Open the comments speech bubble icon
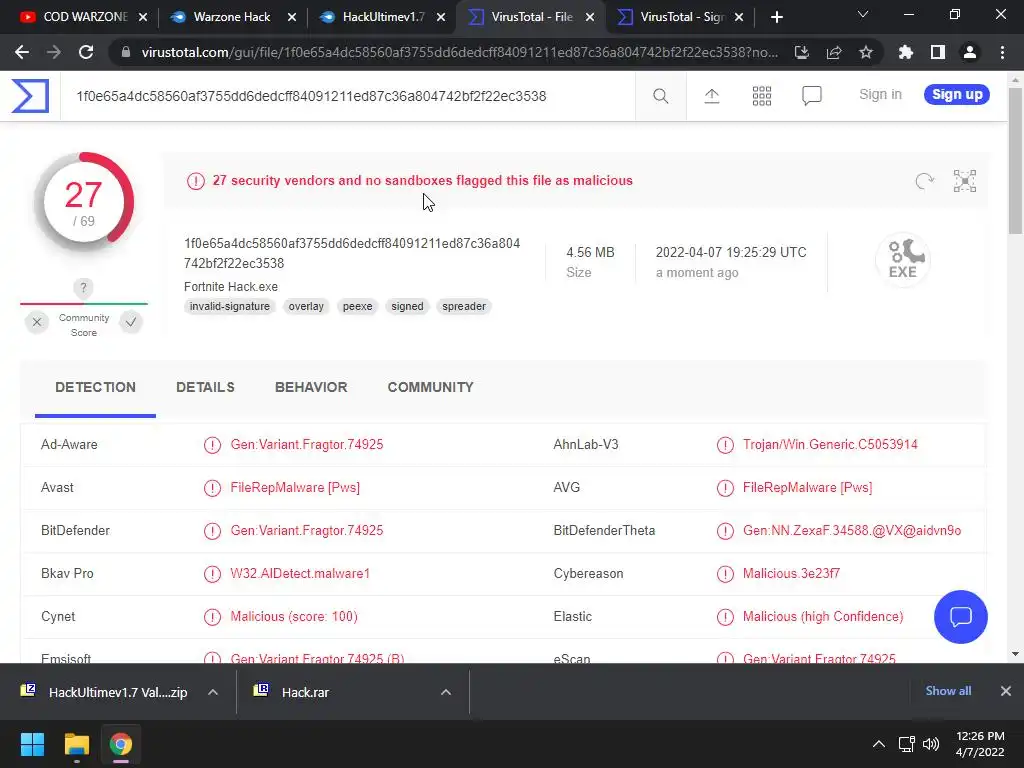The height and width of the screenshot is (768, 1024). pyautogui.click(x=811, y=96)
